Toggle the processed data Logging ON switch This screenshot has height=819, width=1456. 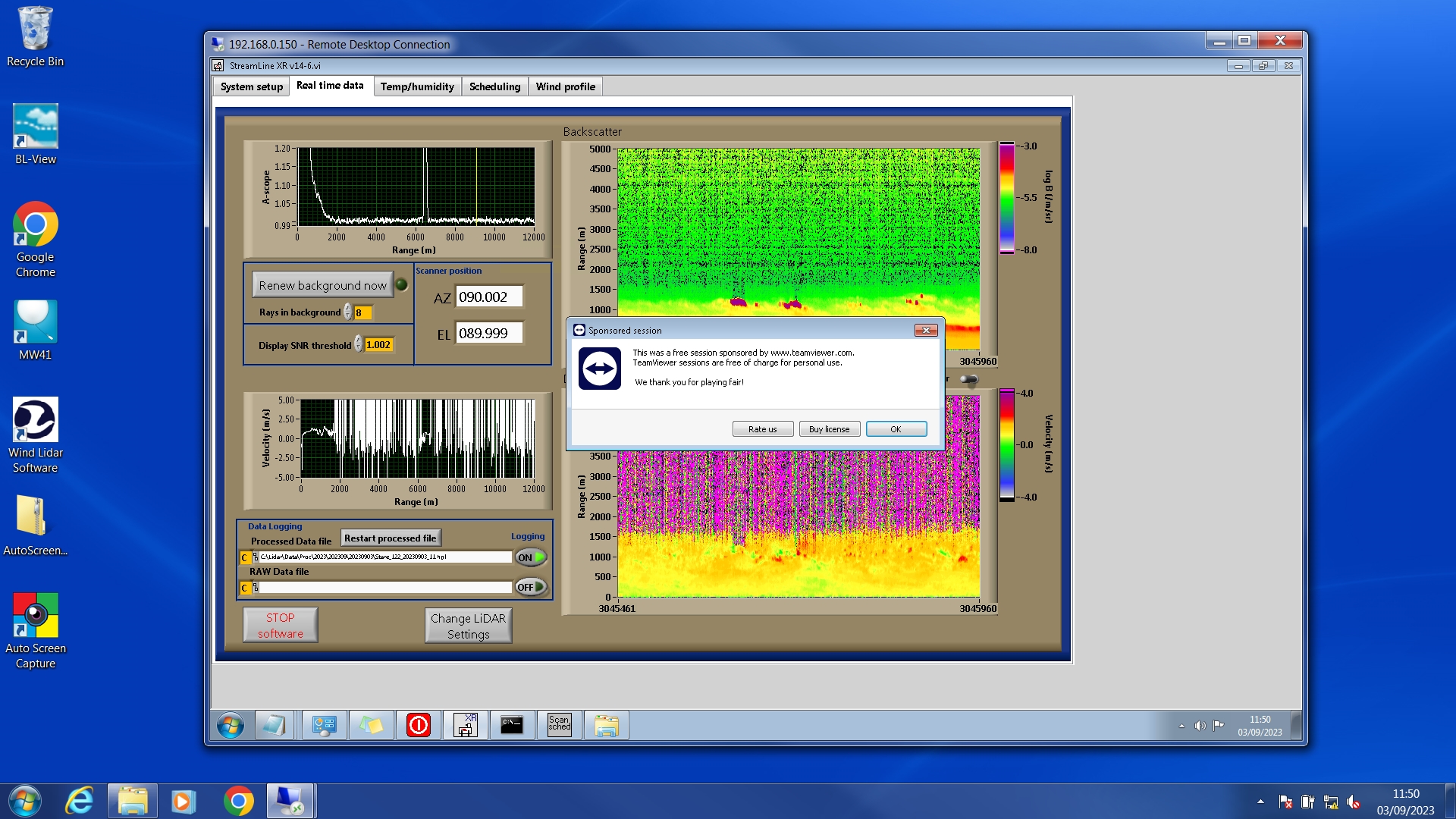[531, 557]
